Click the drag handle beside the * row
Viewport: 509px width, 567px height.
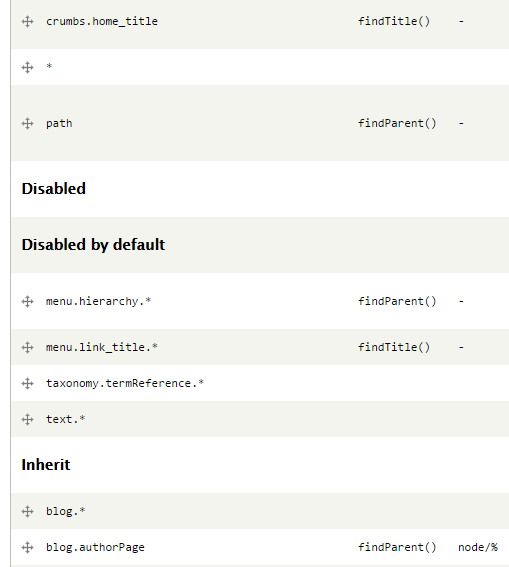[27, 67]
